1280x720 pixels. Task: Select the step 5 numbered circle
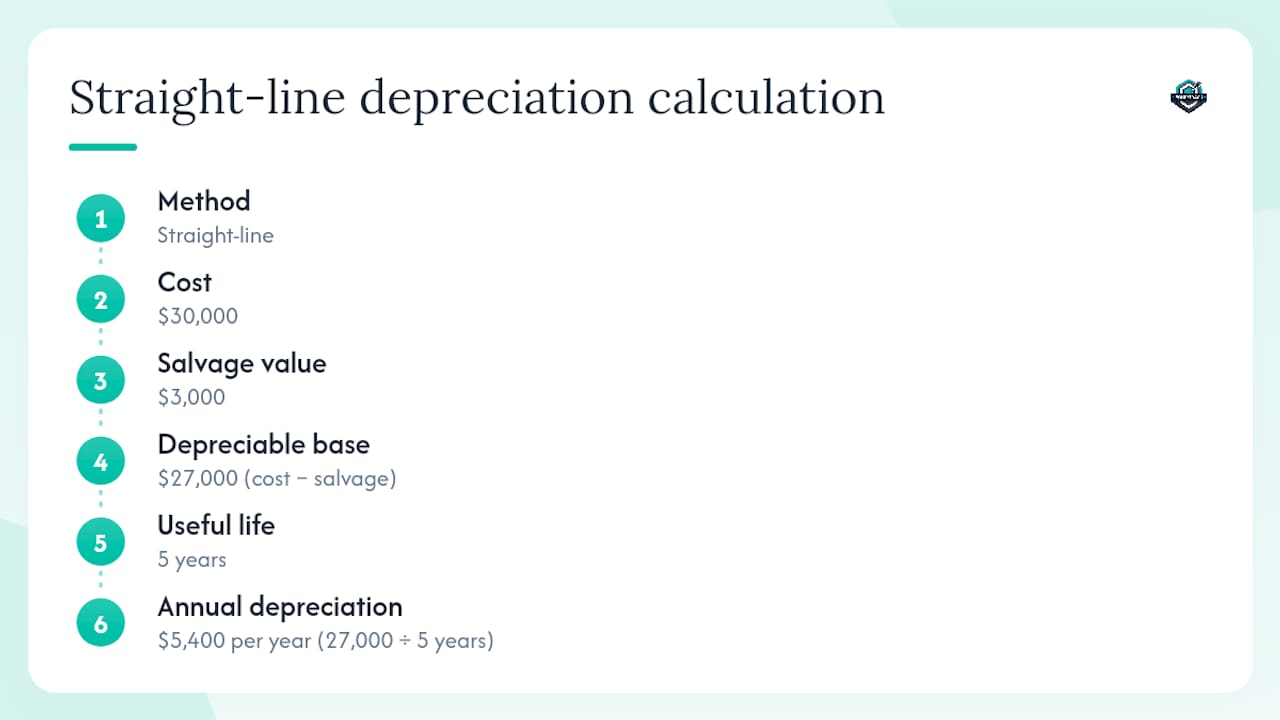point(101,543)
